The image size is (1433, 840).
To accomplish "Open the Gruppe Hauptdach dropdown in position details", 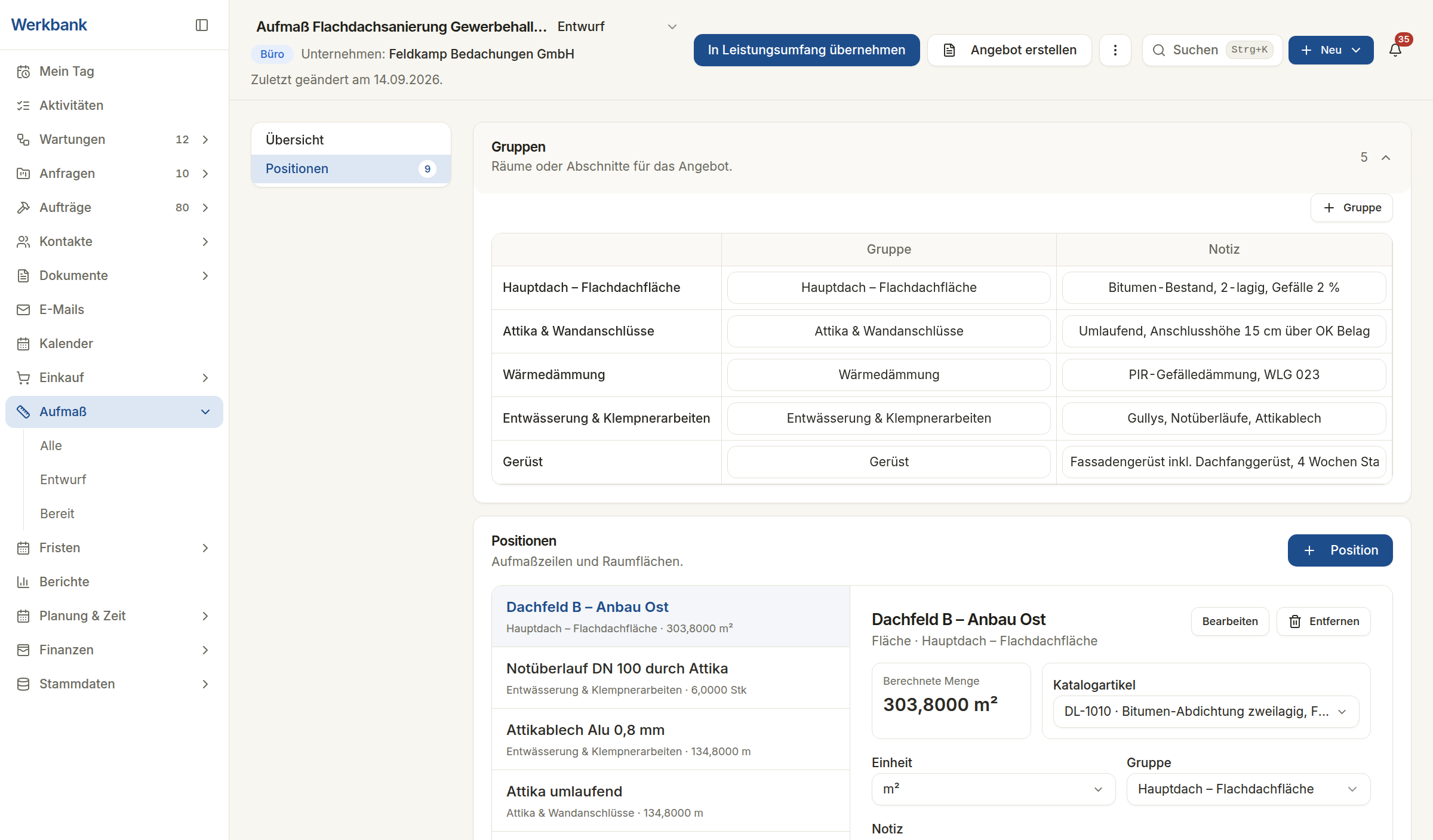I will [x=1249, y=789].
